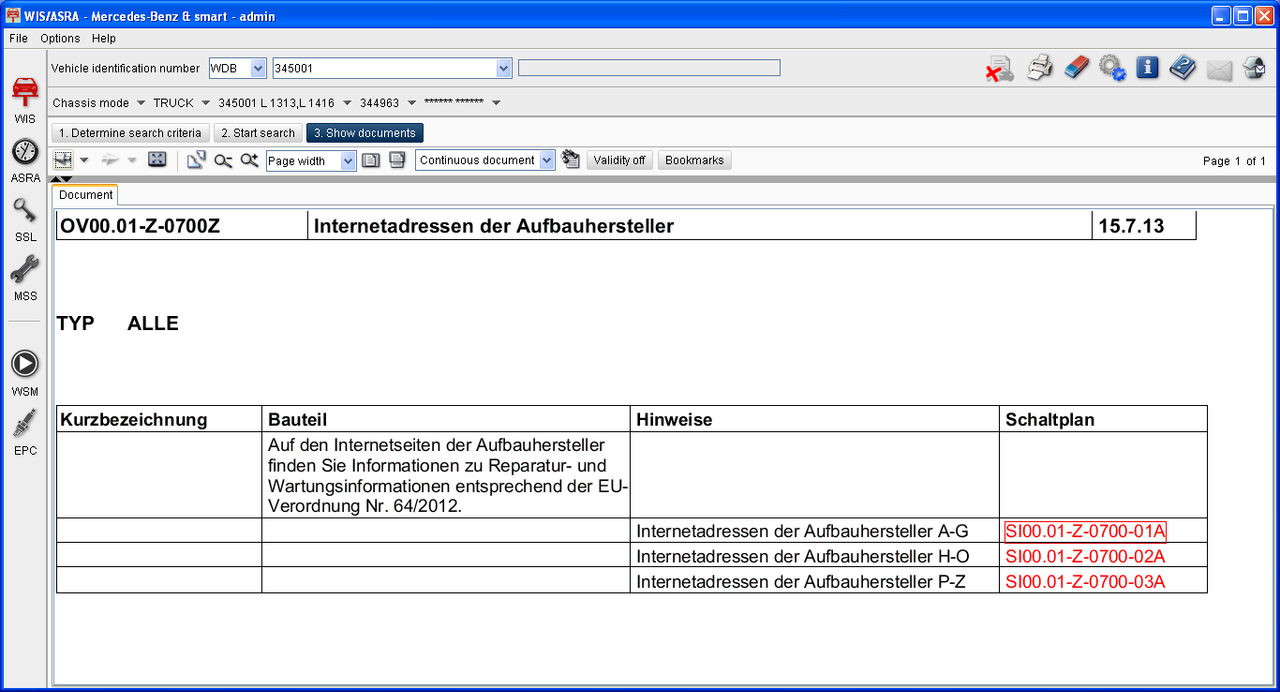The width and height of the screenshot is (1280, 692).
Task: Open the WSM play module
Action: pos(25,372)
